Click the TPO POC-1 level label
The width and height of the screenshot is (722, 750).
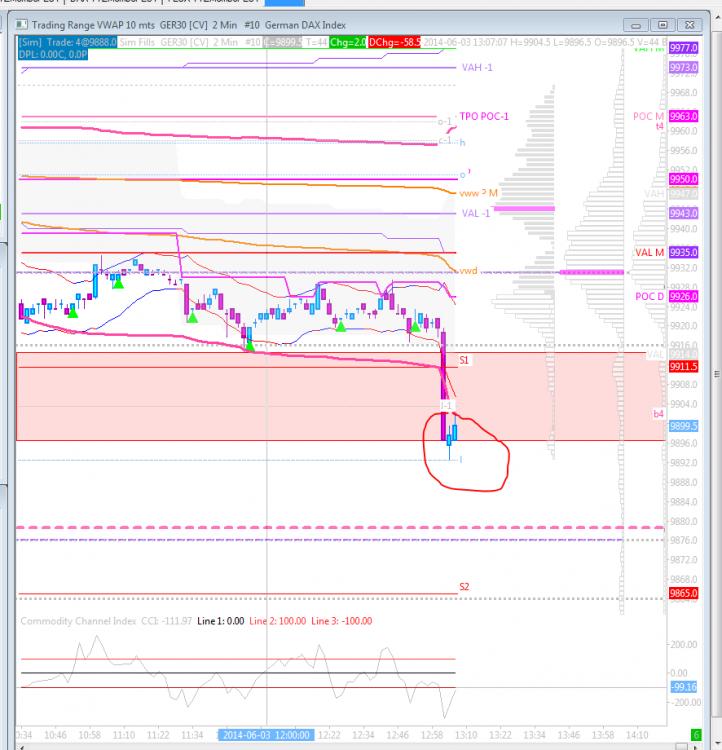(x=484, y=116)
